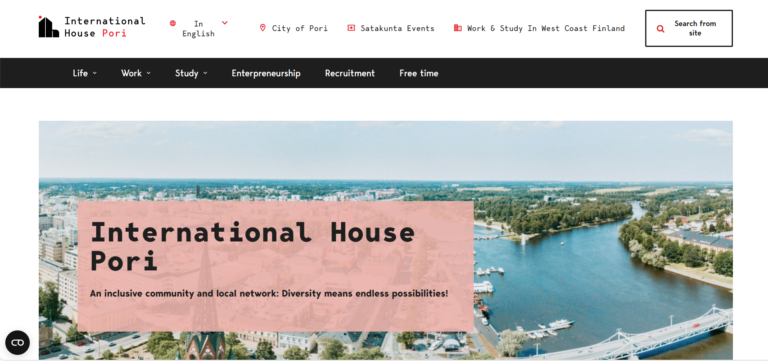Open the cookie settings round icon
The height and width of the screenshot is (361, 768).
(17, 342)
